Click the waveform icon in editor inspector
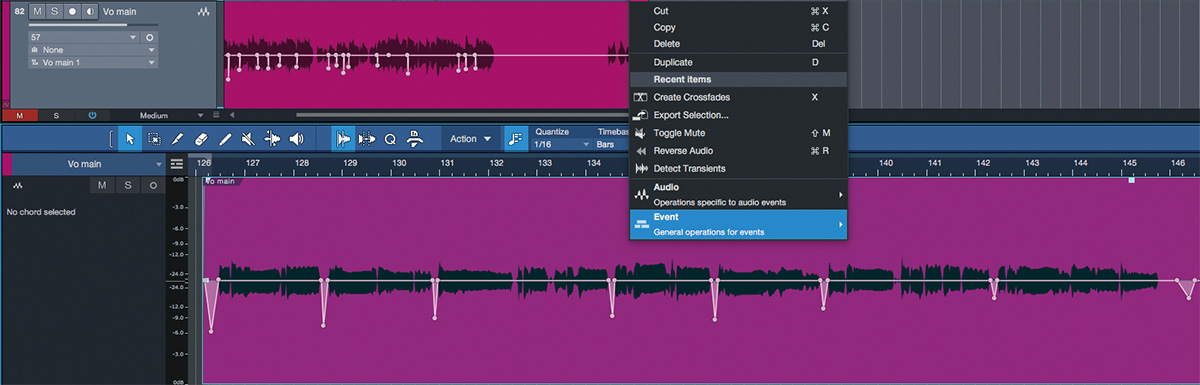Screen dimensions: 1200x385 click(18, 185)
